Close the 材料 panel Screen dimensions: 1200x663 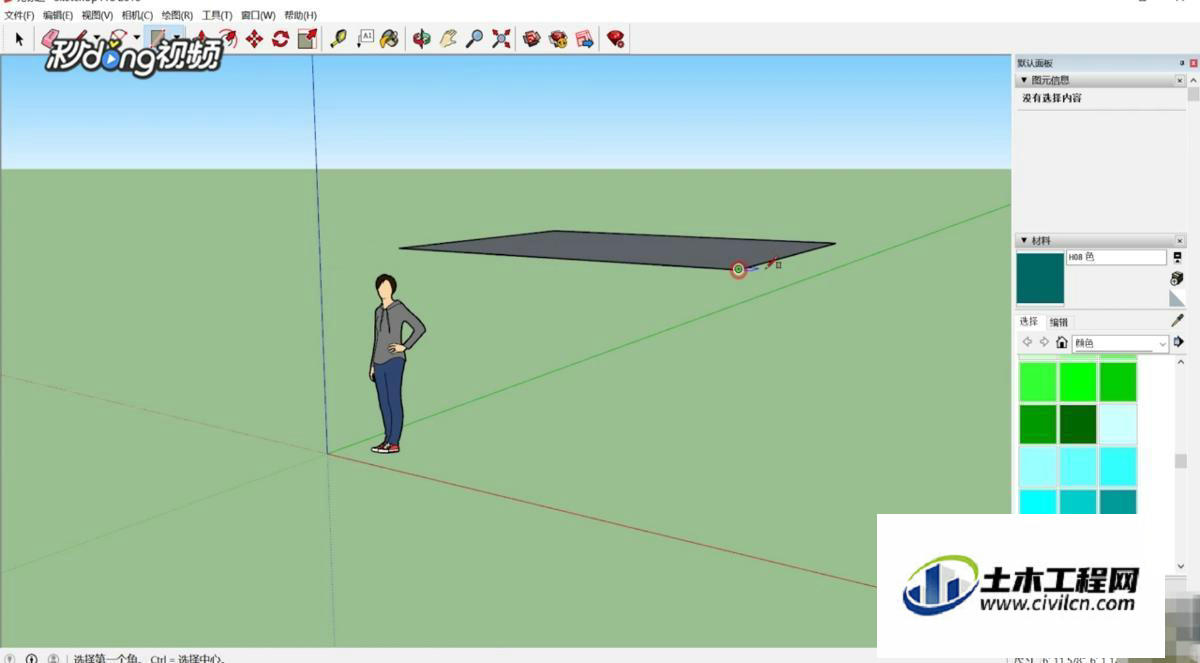[x=1180, y=241]
